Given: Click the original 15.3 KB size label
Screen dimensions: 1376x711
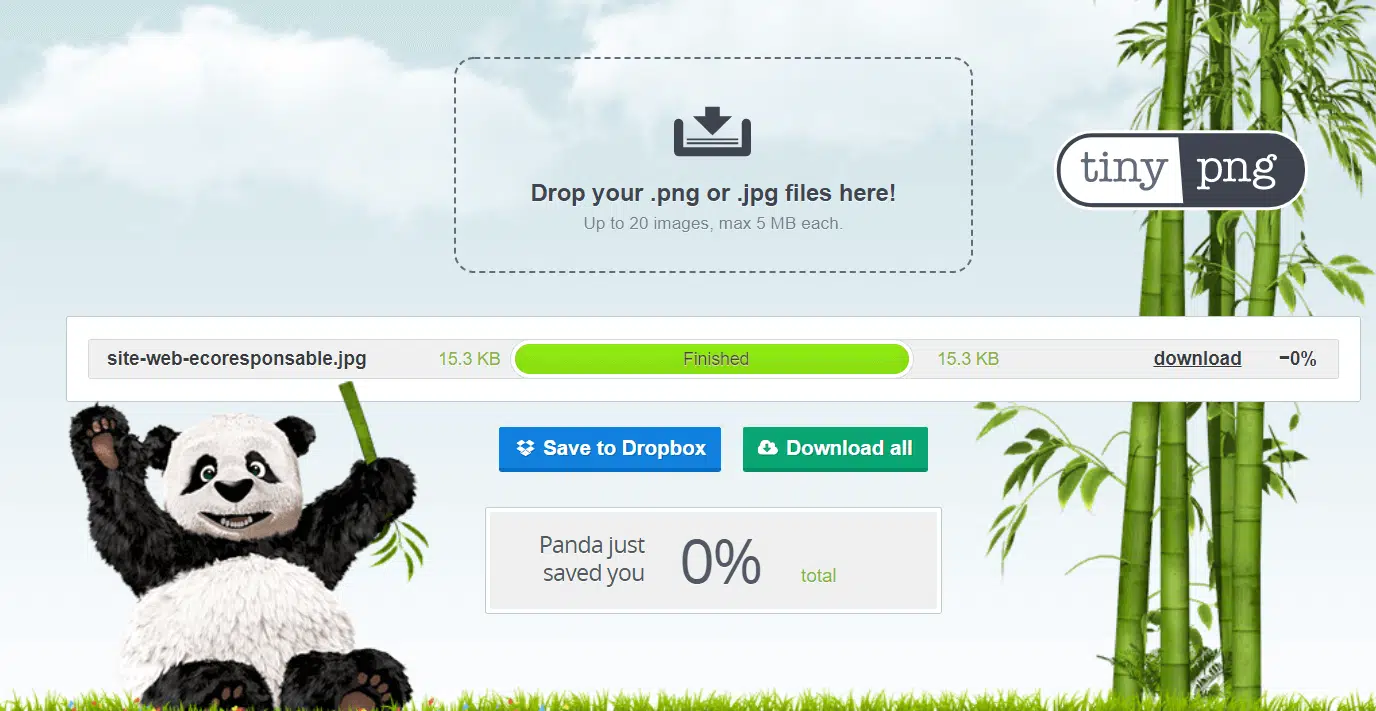Looking at the screenshot, I should tap(469, 359).
